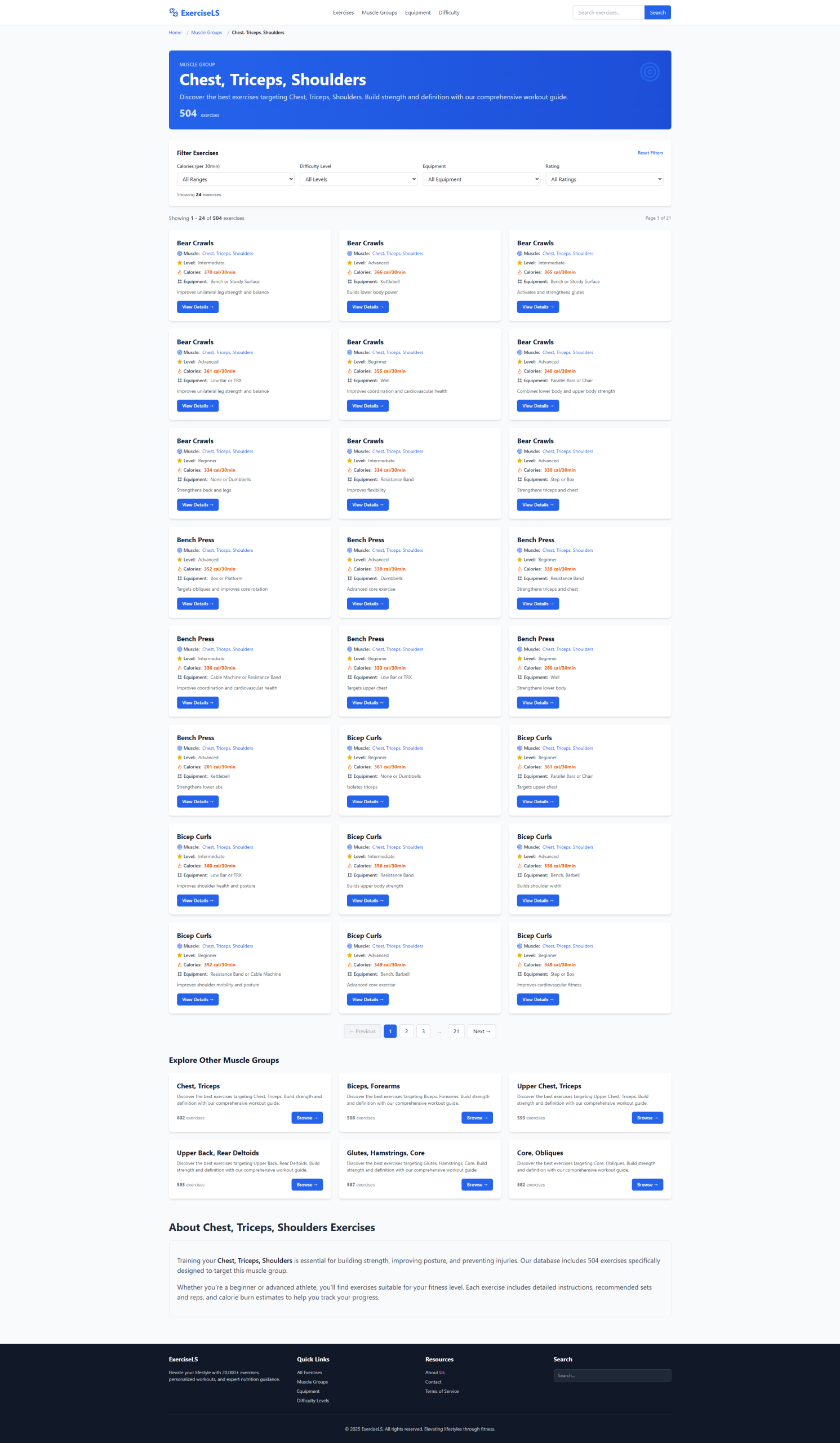Click Home in the breadcrumb
Viewport: 840px width, 1443px height.
pos(175,33)
